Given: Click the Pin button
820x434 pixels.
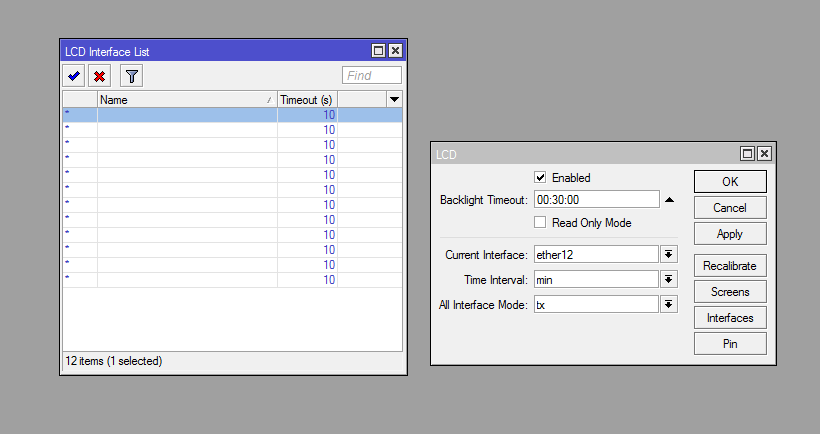Looking at the screenshot, I should point(730,344).
